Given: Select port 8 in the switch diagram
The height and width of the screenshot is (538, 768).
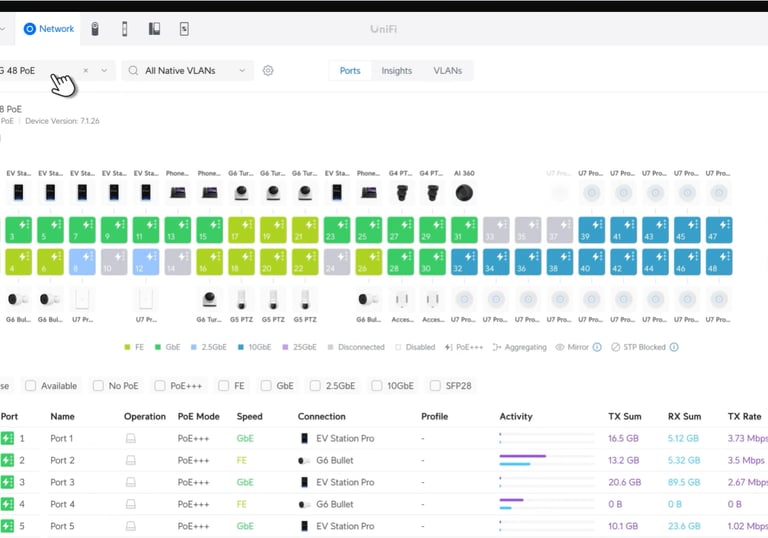Looking at the screenshot, I should (x=82, y=262).
